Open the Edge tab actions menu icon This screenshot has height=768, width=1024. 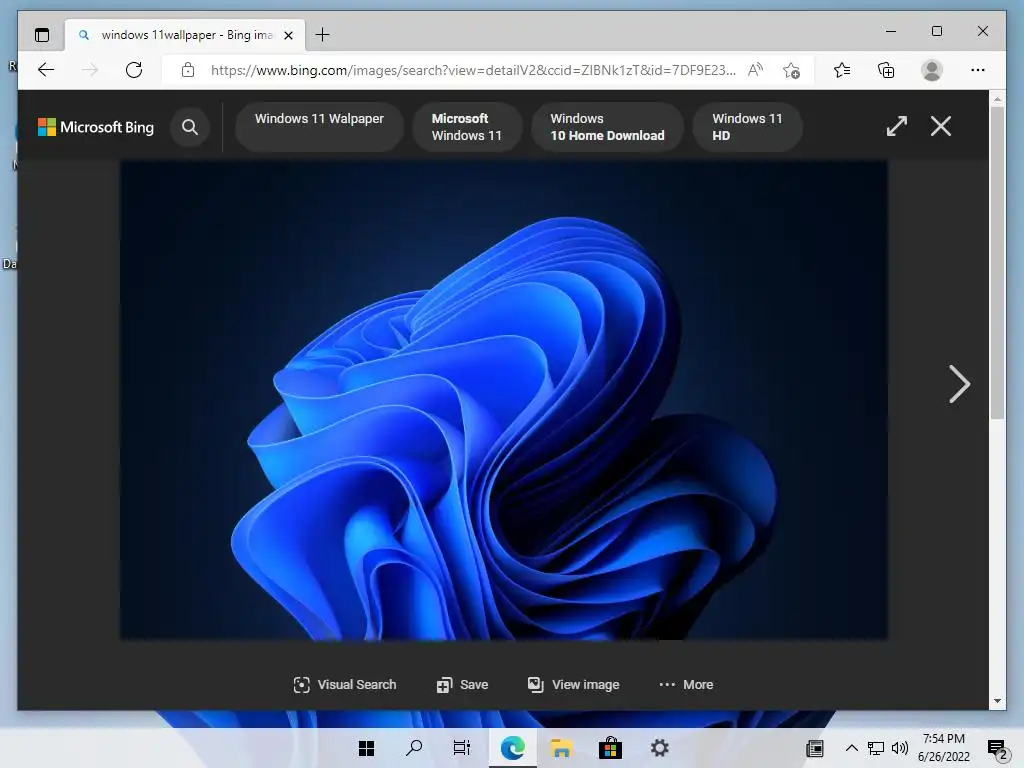pos(42,35)
